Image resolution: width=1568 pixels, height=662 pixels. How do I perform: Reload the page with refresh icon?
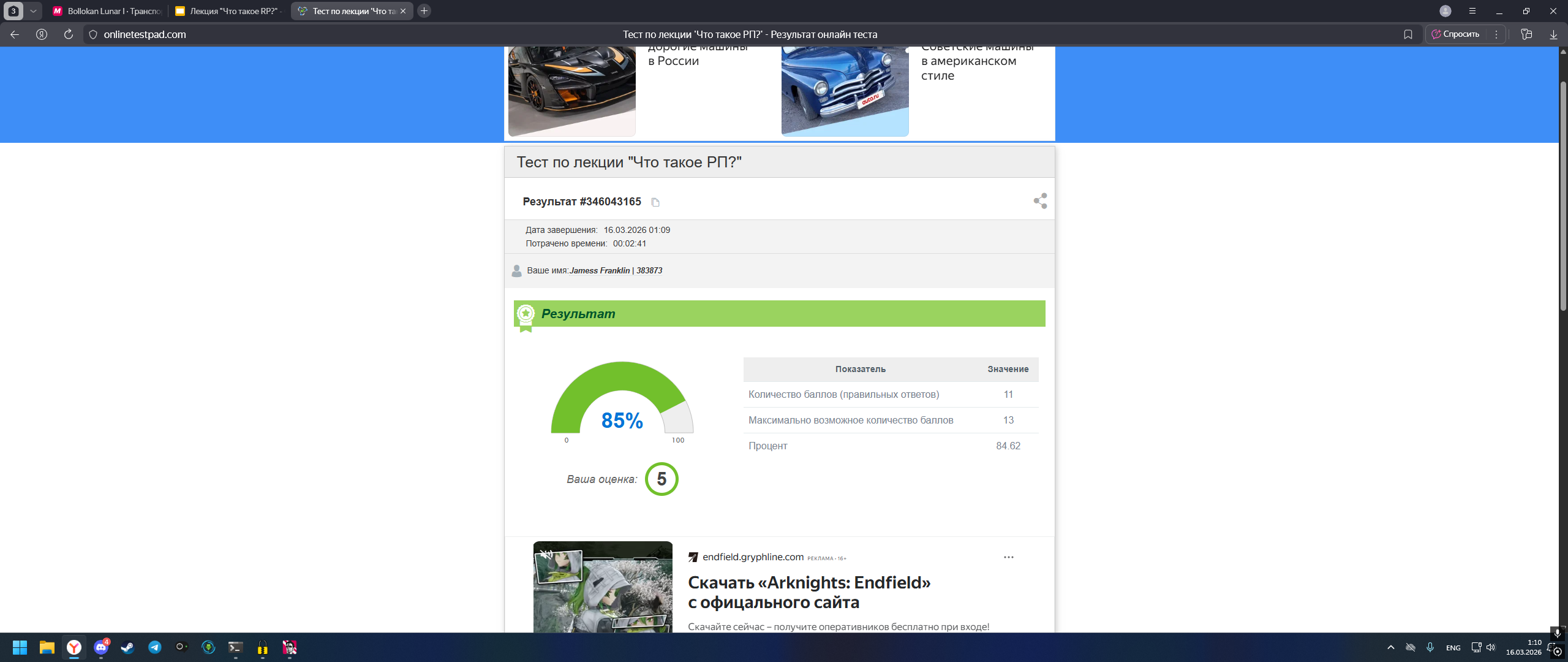pyautogui.click(x=69, y=34)
